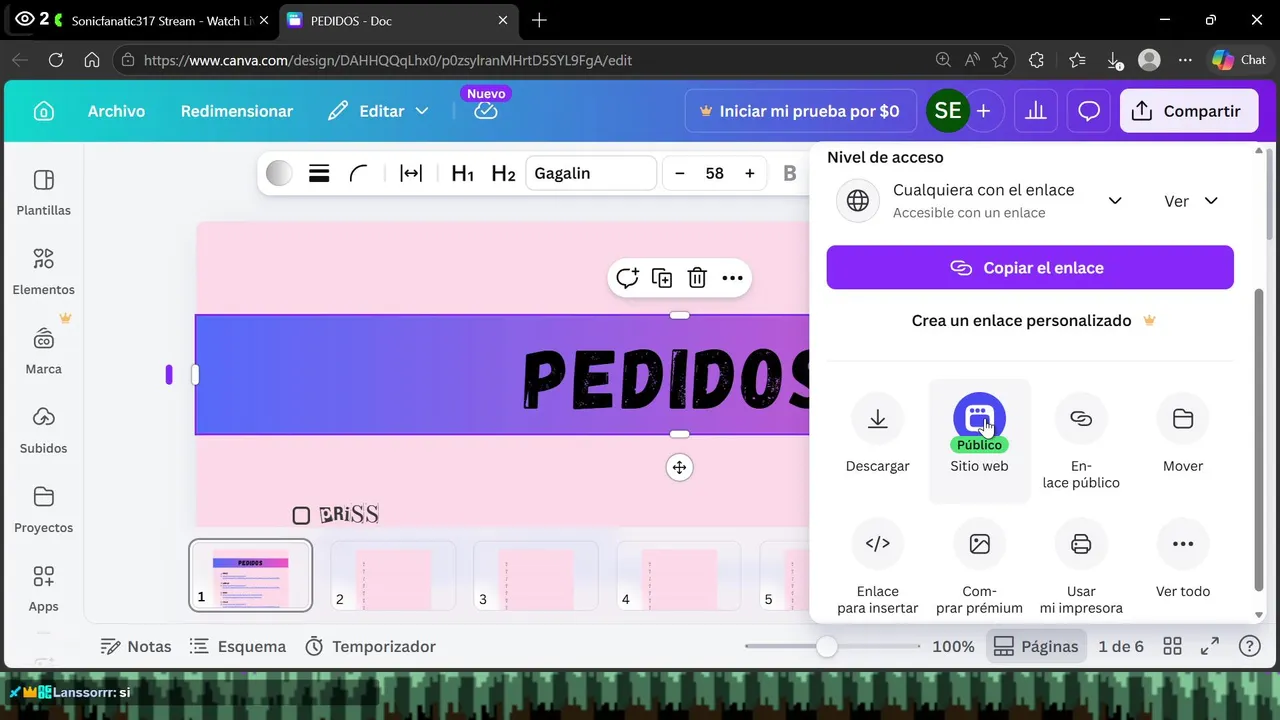Choose Enlace para insertar
The width and height of the screenshot is (1280, 720).
pyautogui.click(x=878, y=566)
